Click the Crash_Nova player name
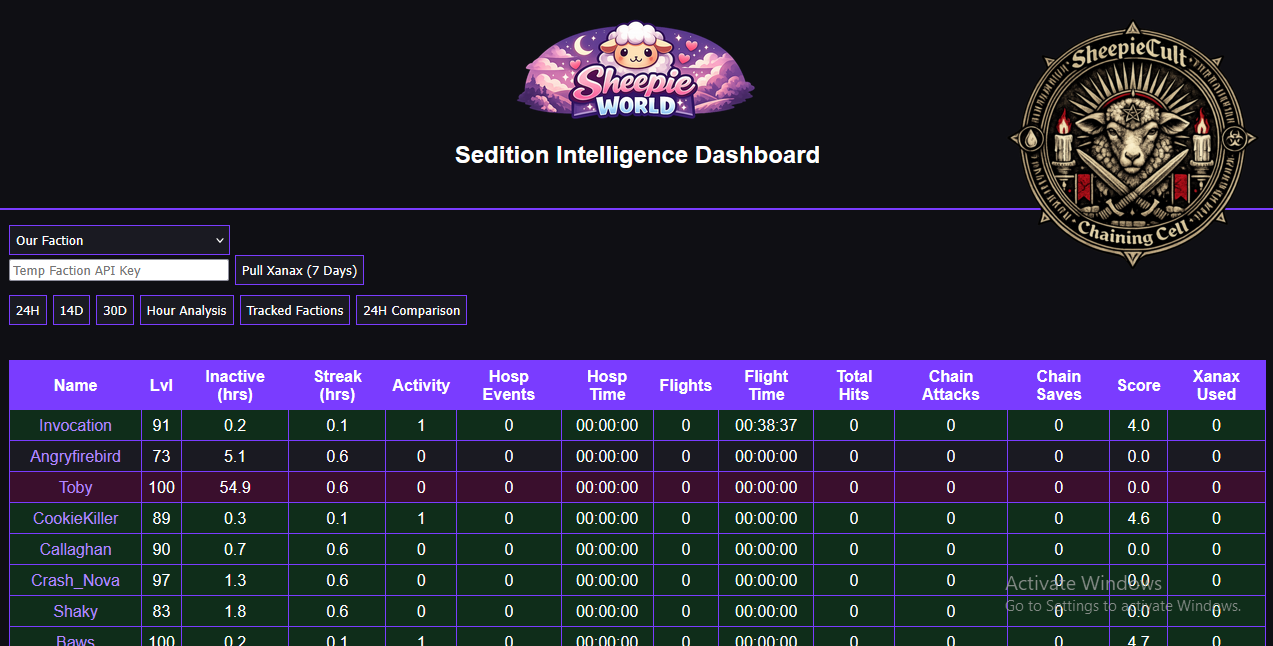Image resolution: width=1273 pixels, height=646 pixels. pyautogui.click(x=75, y=581)
